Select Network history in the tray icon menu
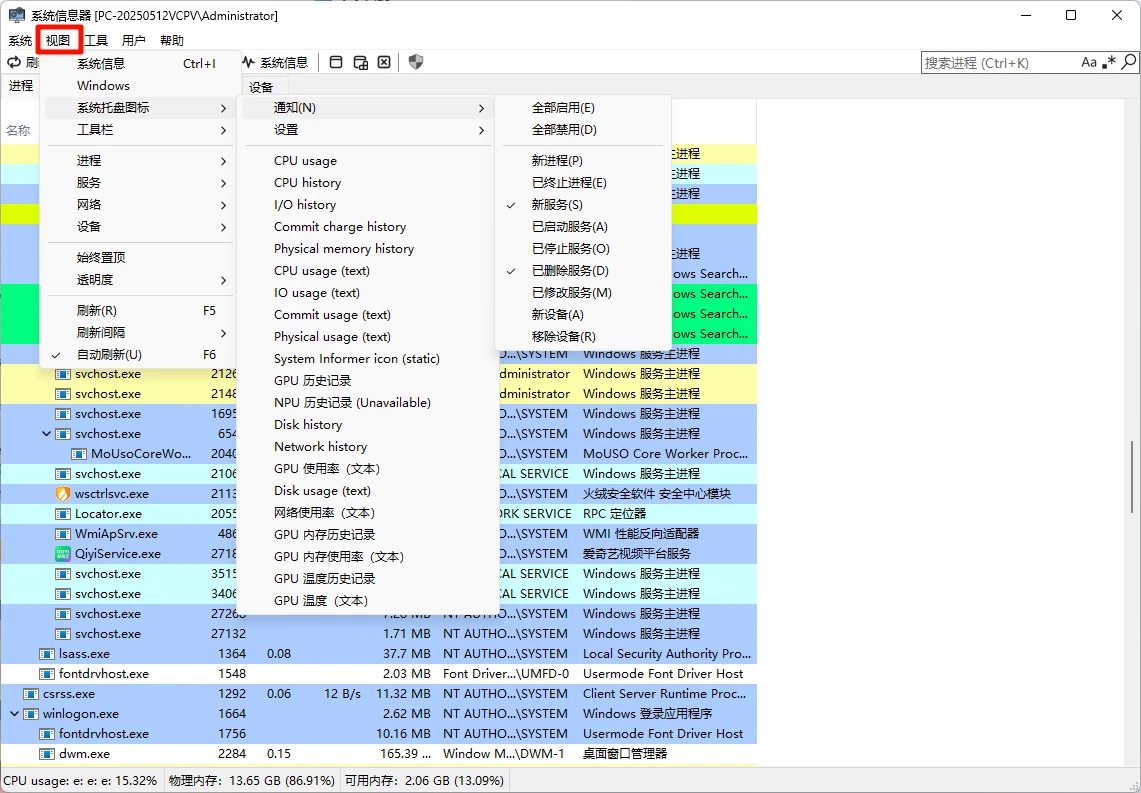 pos(367,447)
